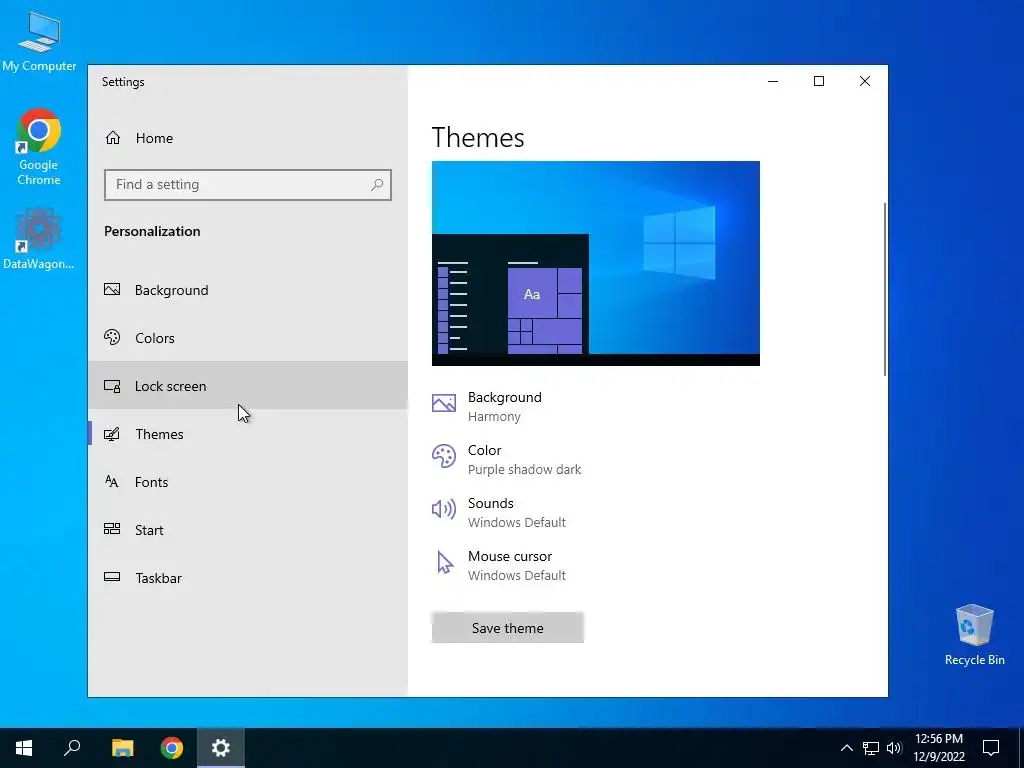Screen dimensions: 1024x768
Task: Click the Start tiles icon in sidebar
Action: click(x=112, y=529)
